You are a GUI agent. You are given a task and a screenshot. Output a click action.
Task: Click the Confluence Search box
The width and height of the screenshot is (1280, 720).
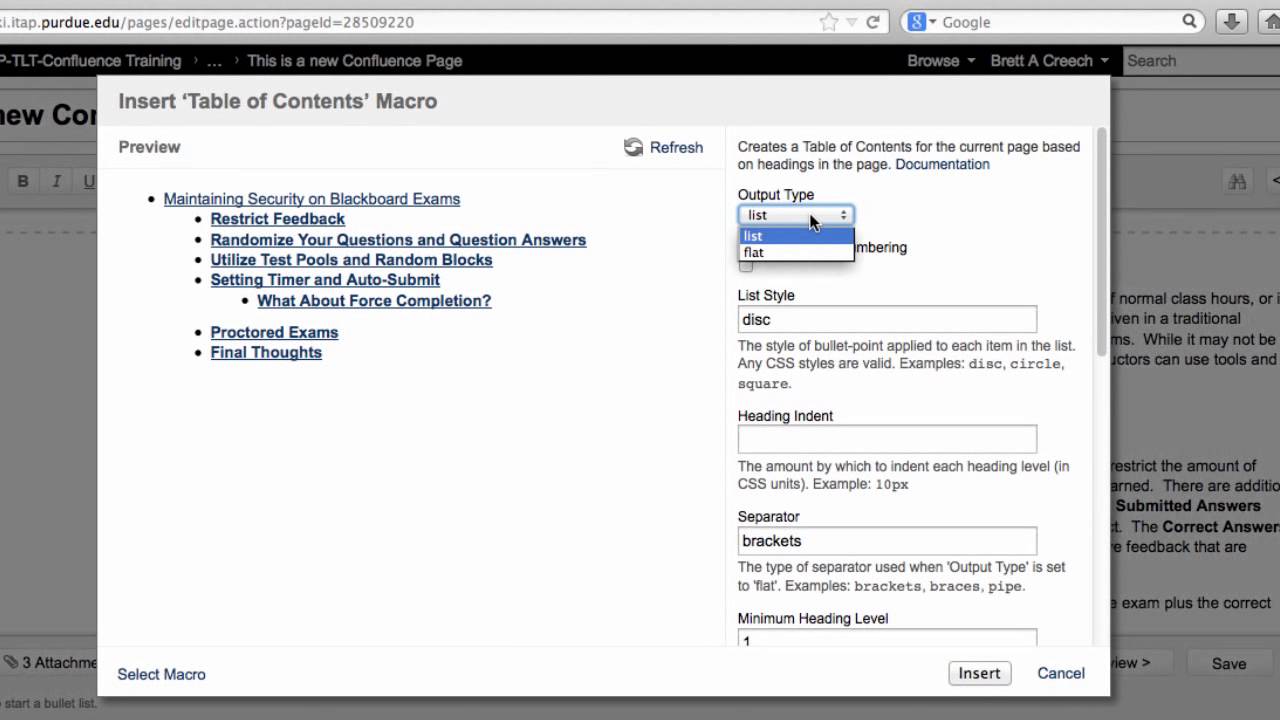[x=1201, y=61]
